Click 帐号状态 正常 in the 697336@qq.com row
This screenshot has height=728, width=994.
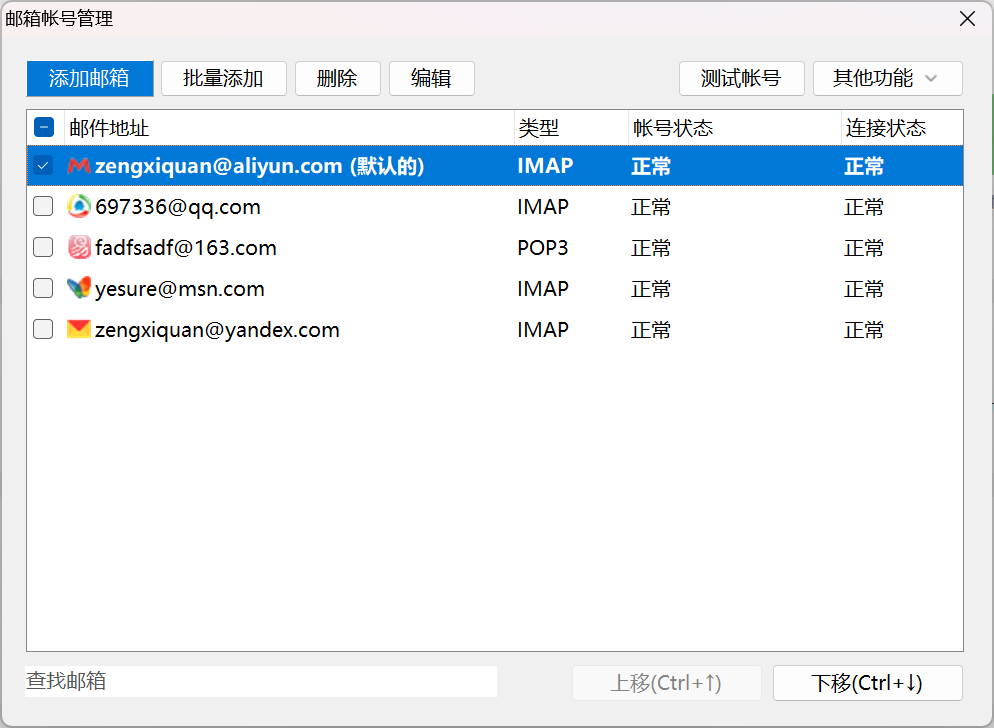(650, 207)
